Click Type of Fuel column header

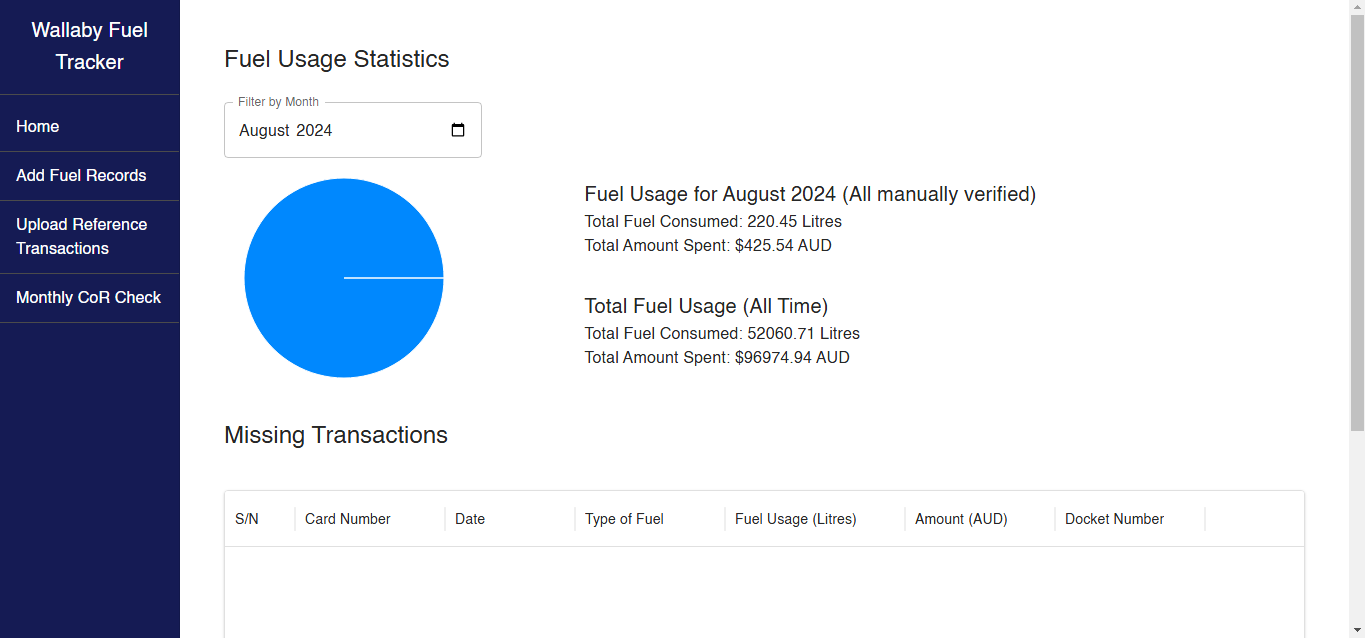[x=624, y=519]
